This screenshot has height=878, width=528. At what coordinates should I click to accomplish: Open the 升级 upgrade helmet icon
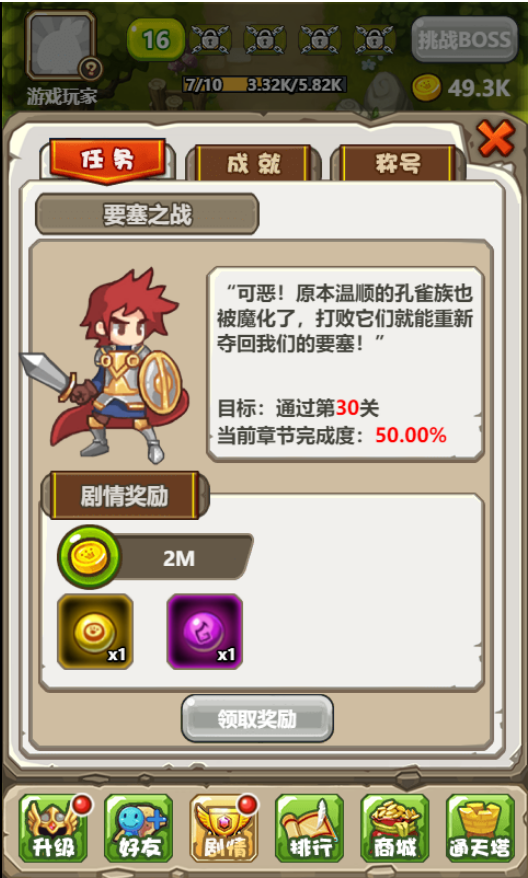point(54,828)
